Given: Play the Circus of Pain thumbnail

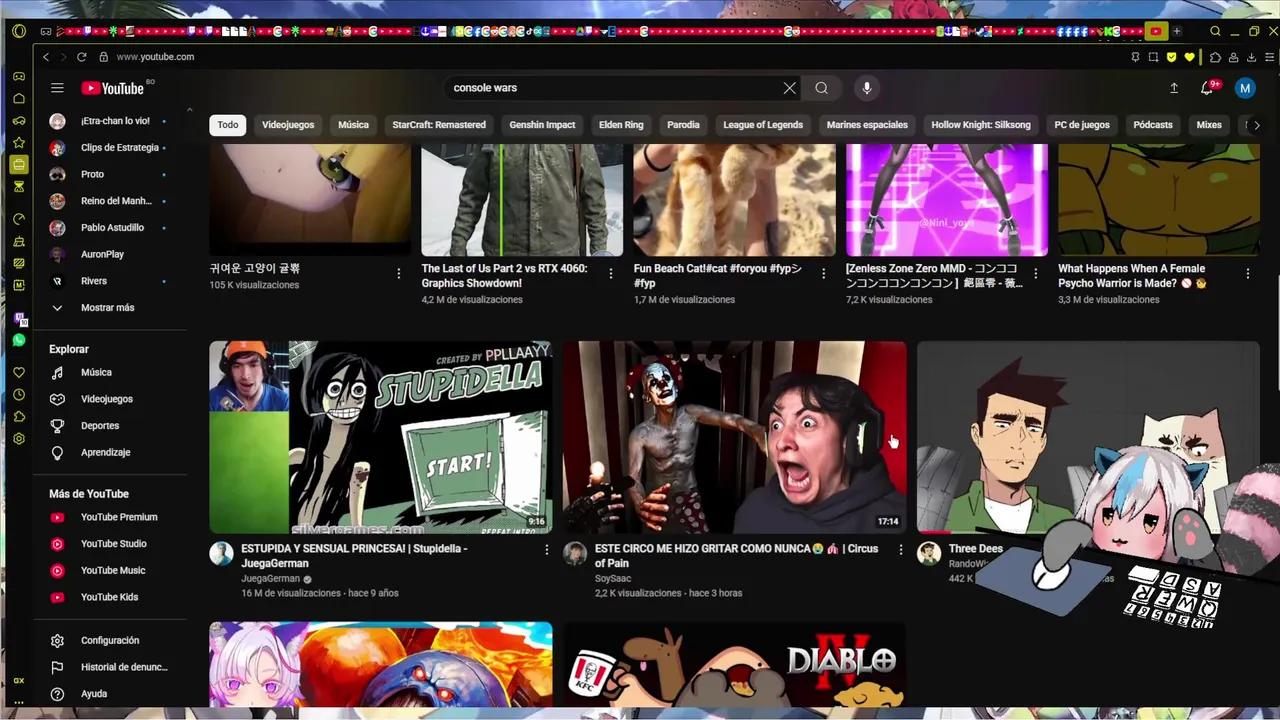Looking at the screenshot, I should click(734, 437).
